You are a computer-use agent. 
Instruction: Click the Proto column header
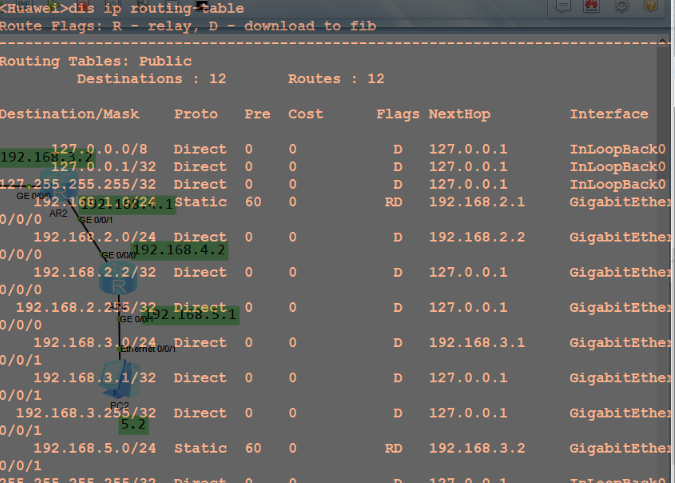pos(196,115)
